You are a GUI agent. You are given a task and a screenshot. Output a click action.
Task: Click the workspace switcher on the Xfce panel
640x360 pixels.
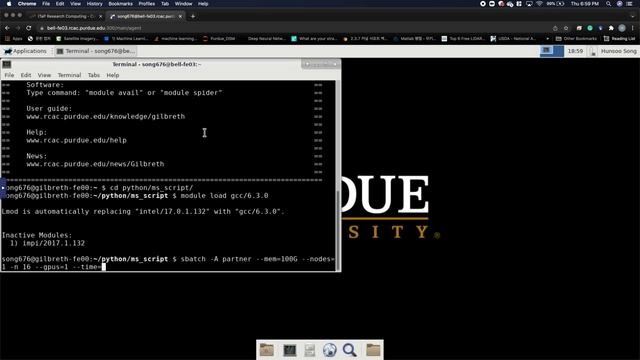point(551,51)
